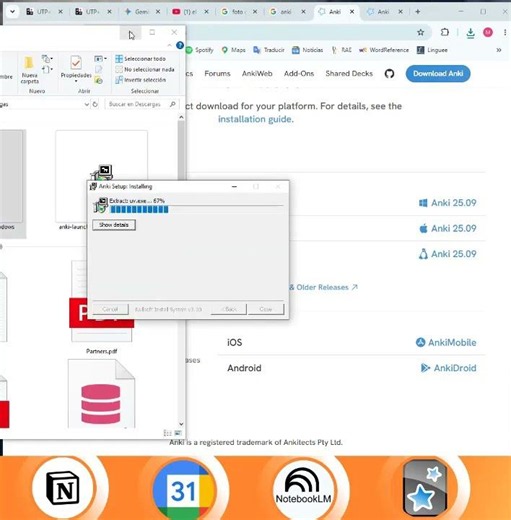Screen dimensions: 511x520
Task: Open the AnkiDroid Android link
Action: 448,368
